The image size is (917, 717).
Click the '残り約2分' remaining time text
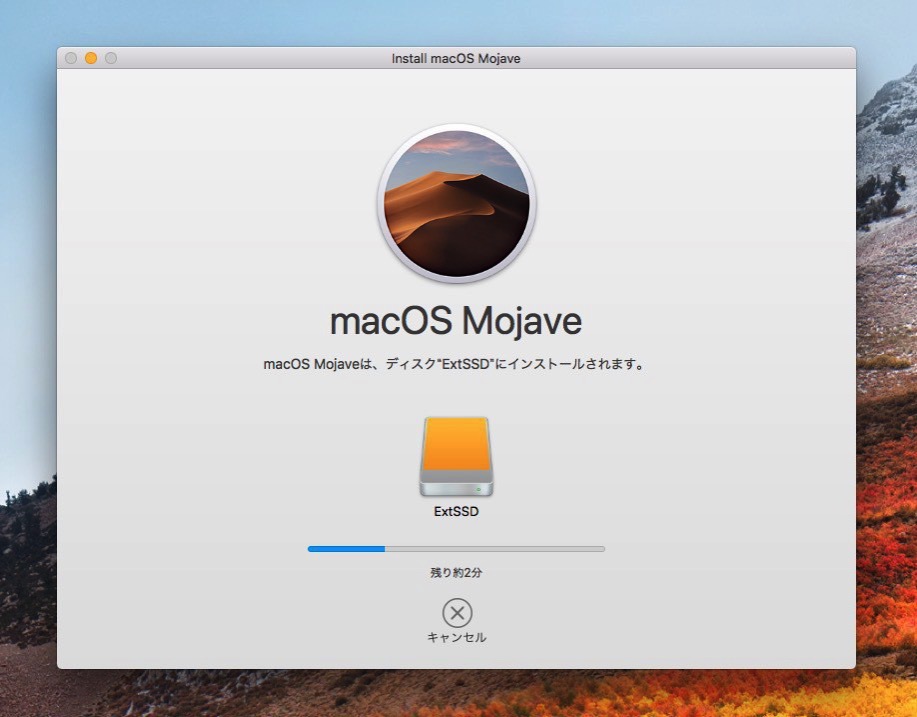coord(456,573)
